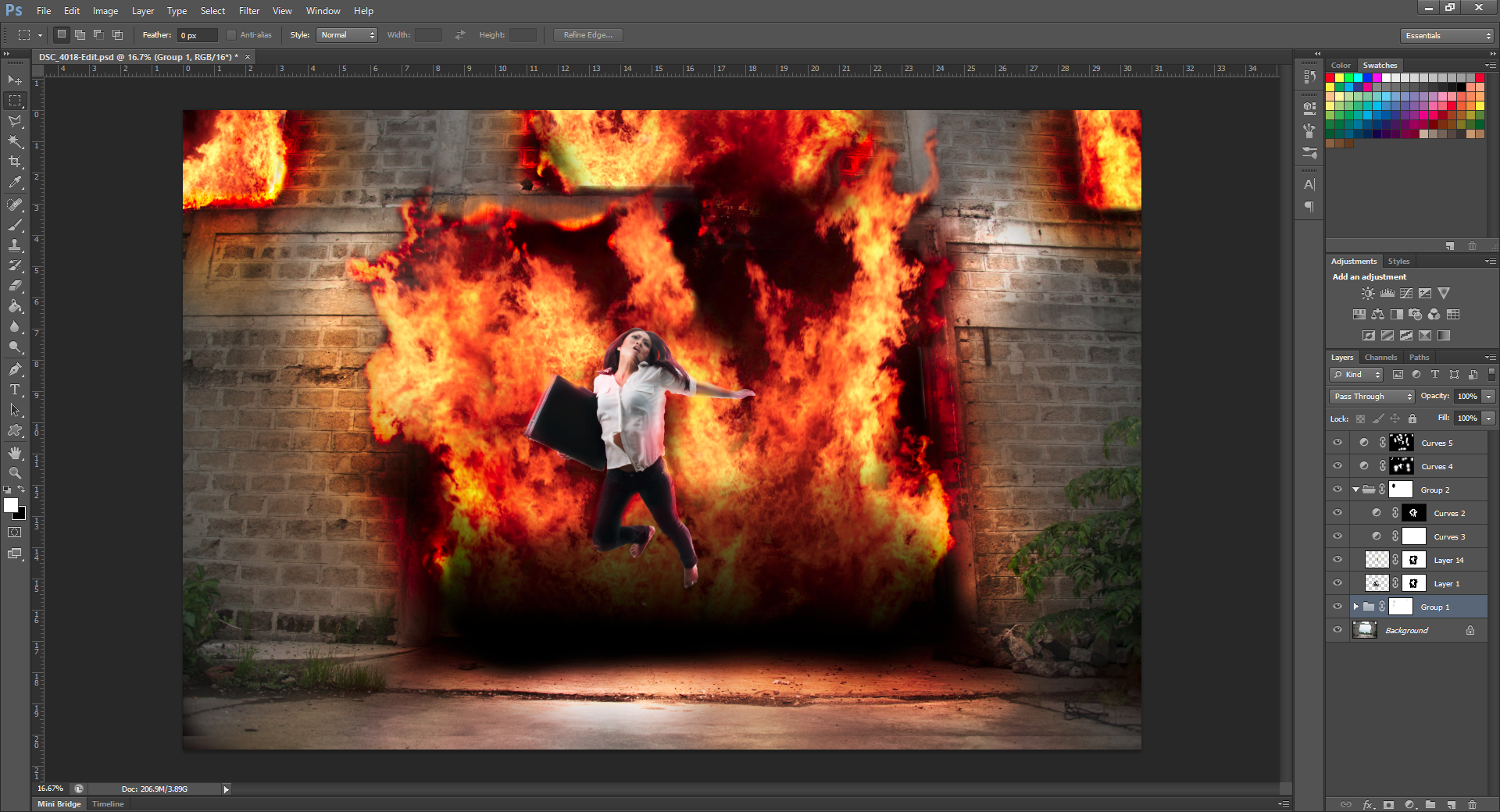Image resolution: width=1500 pixels, height=812 pixels.
Task: Hide the Curves 2 layer
Action: pyautogui.click(x=1337, y=513)
